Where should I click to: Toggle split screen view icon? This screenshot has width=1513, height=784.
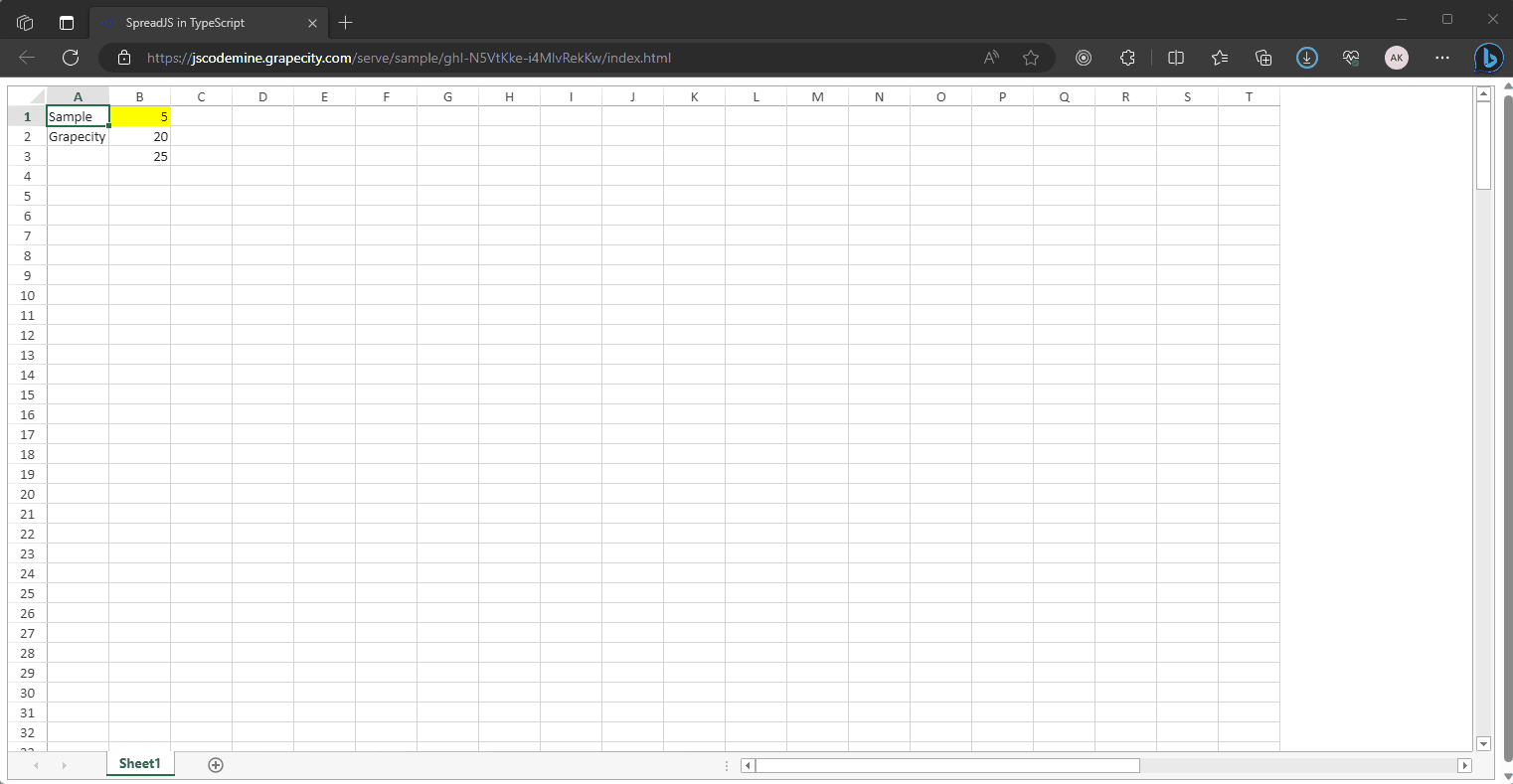[x=1176, y=58]
